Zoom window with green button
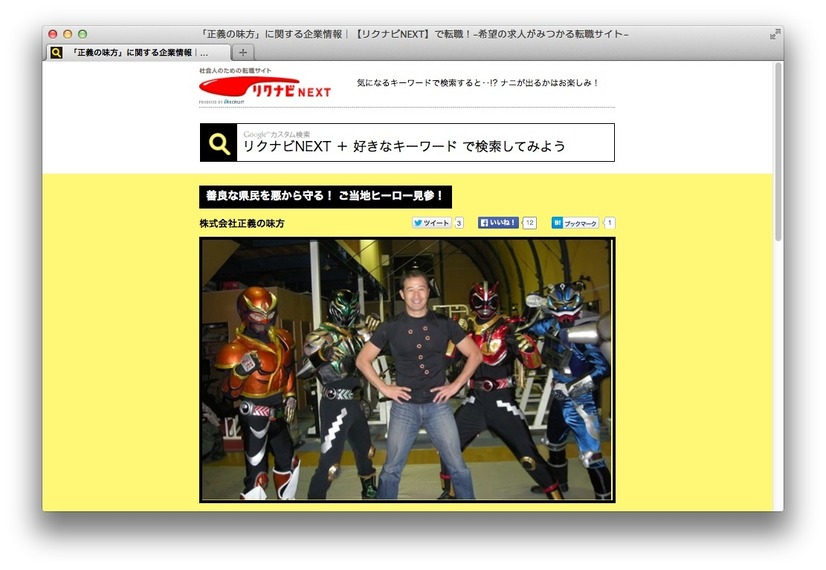 tap(82, 34)
